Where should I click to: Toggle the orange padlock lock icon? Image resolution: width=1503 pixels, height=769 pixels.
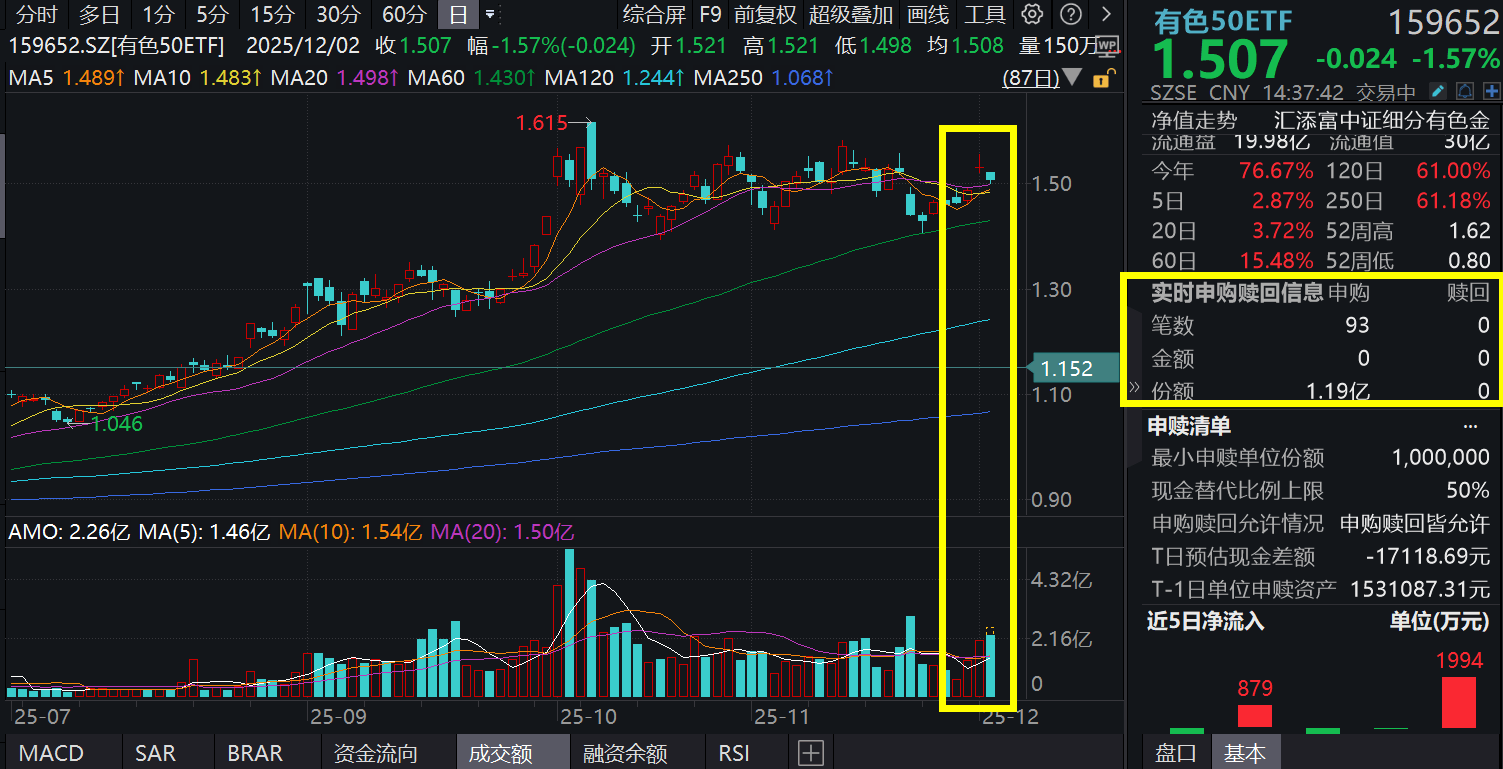(x=1104, y=78)
